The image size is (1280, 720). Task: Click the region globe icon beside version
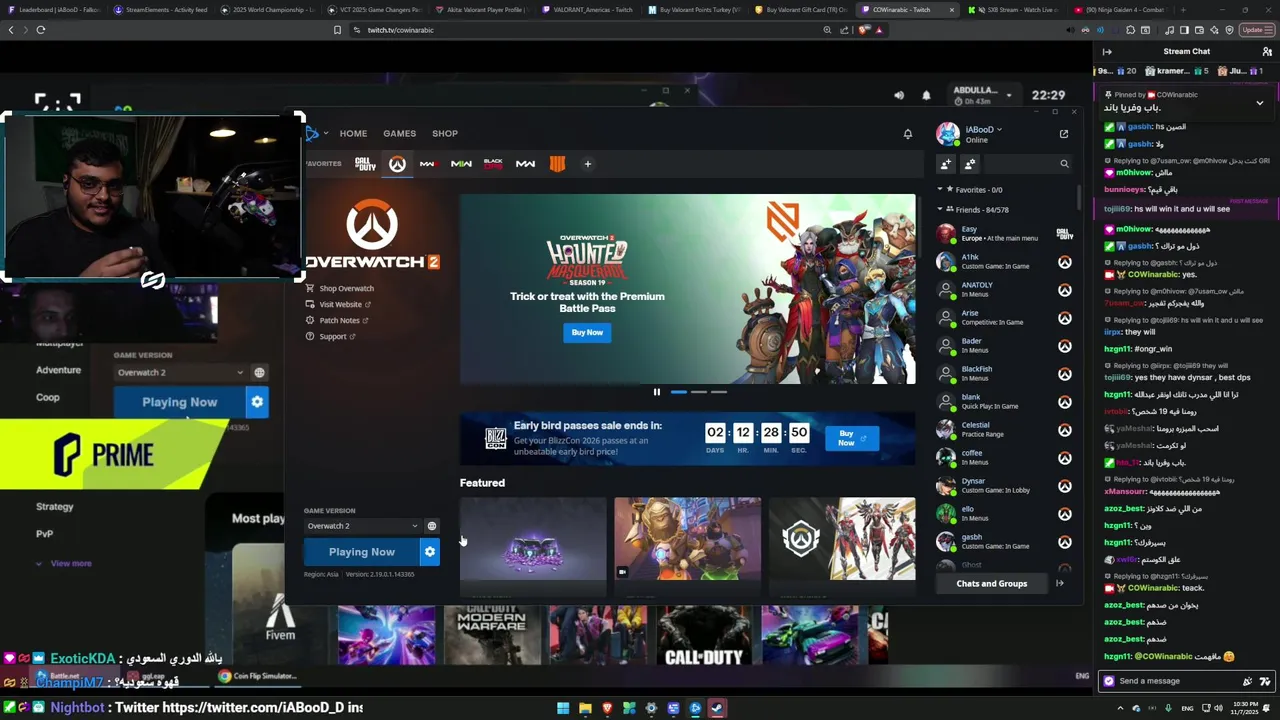tap(432, 526)
